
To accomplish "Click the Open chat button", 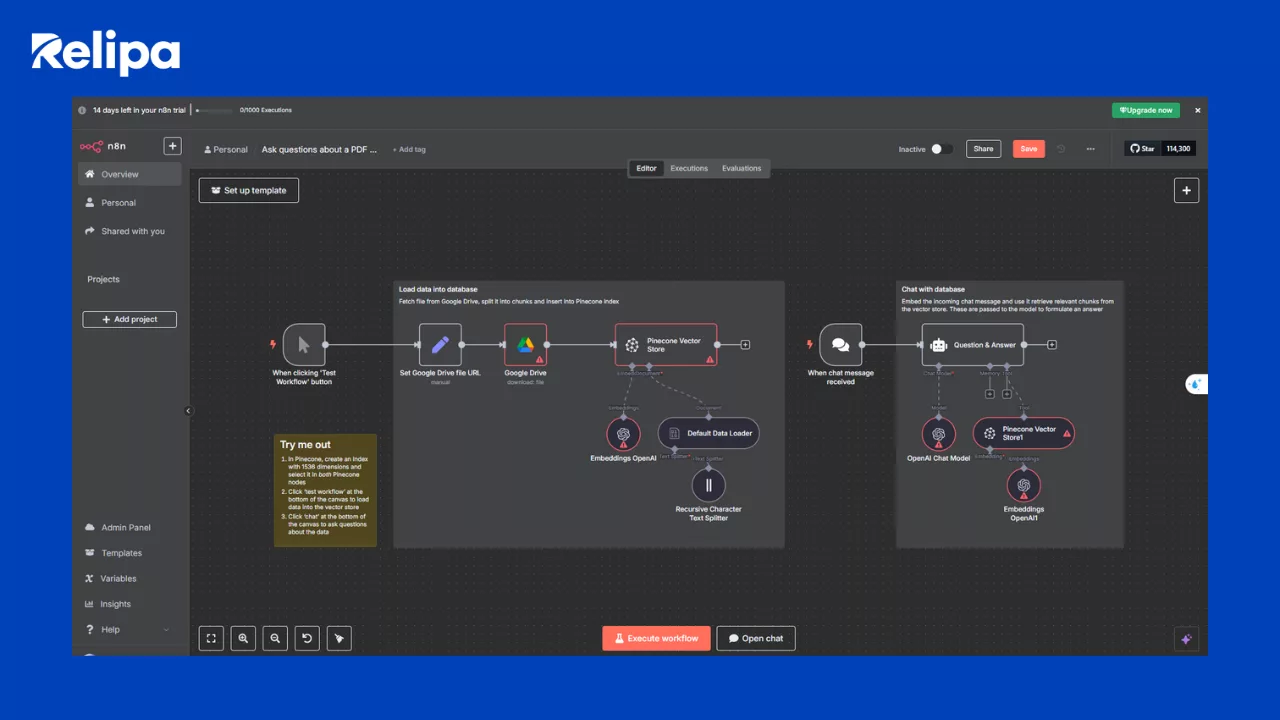I will [756, 638].
